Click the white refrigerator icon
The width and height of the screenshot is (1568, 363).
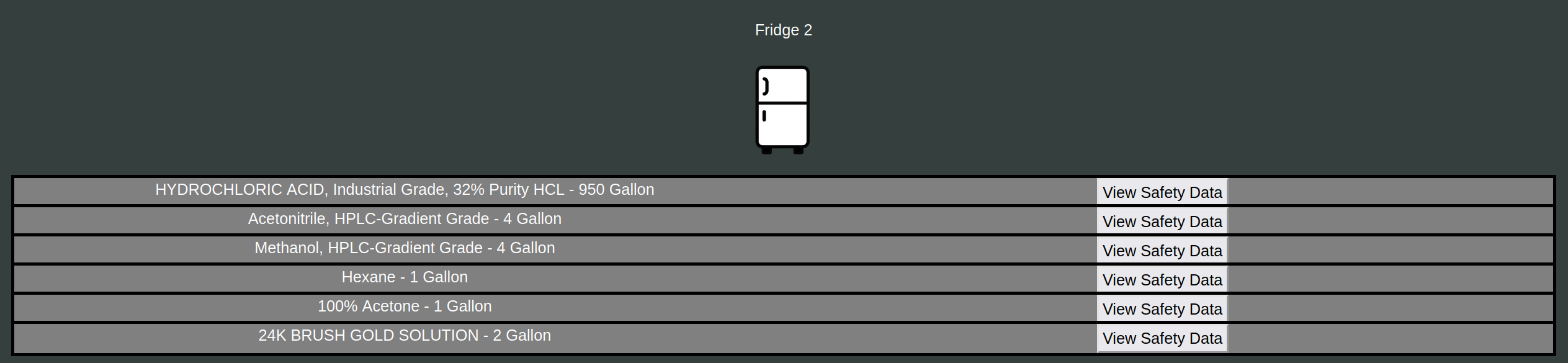point(782,110)
